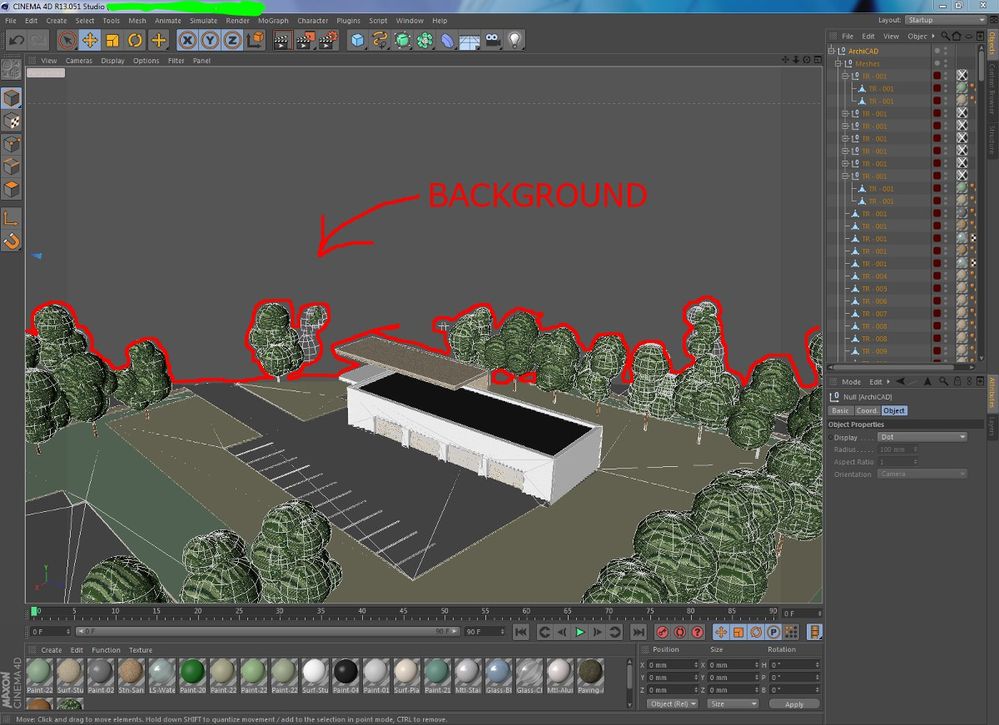Collapse the ArchiCAD null in tree
This screenshot has width=999, height=725.
pyautogui.click(x=831, y=50)
